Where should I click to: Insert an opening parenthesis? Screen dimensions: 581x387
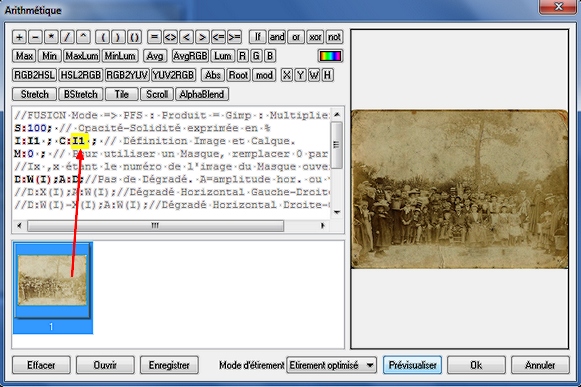102,37
